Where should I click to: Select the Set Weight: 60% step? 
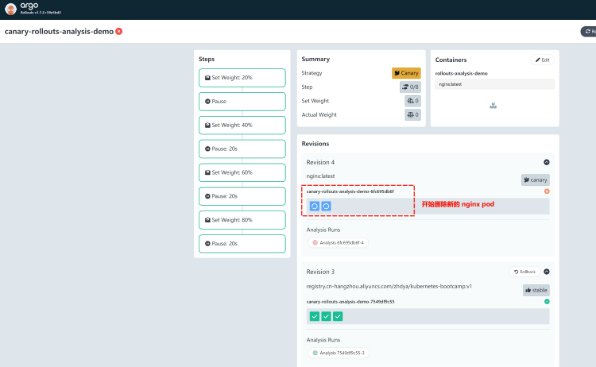(242, 172)
